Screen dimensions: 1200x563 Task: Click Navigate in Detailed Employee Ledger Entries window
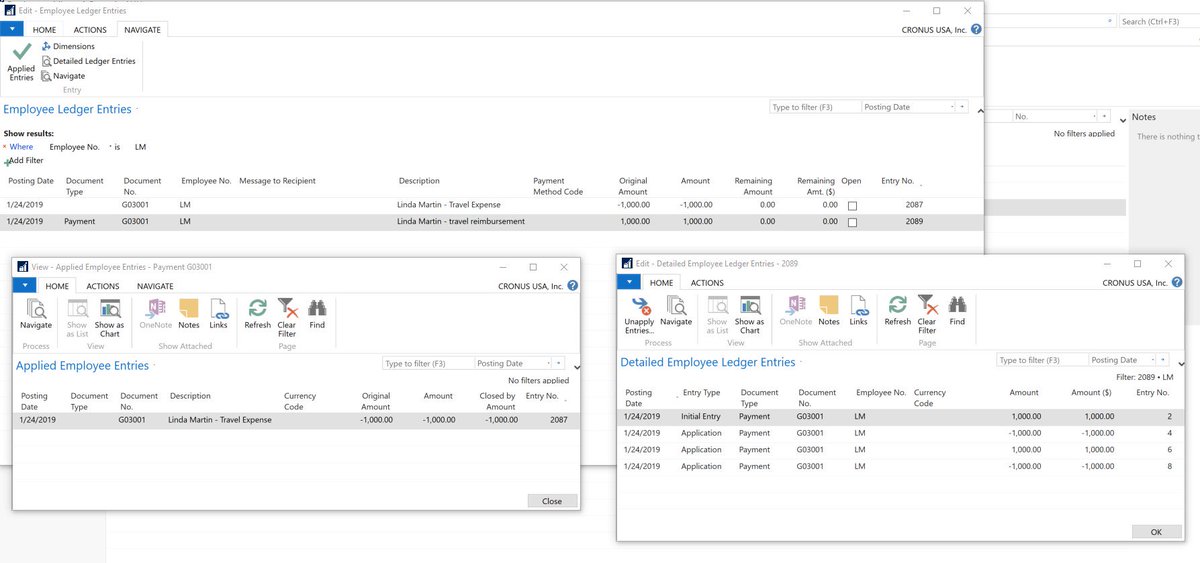[676, 311]
